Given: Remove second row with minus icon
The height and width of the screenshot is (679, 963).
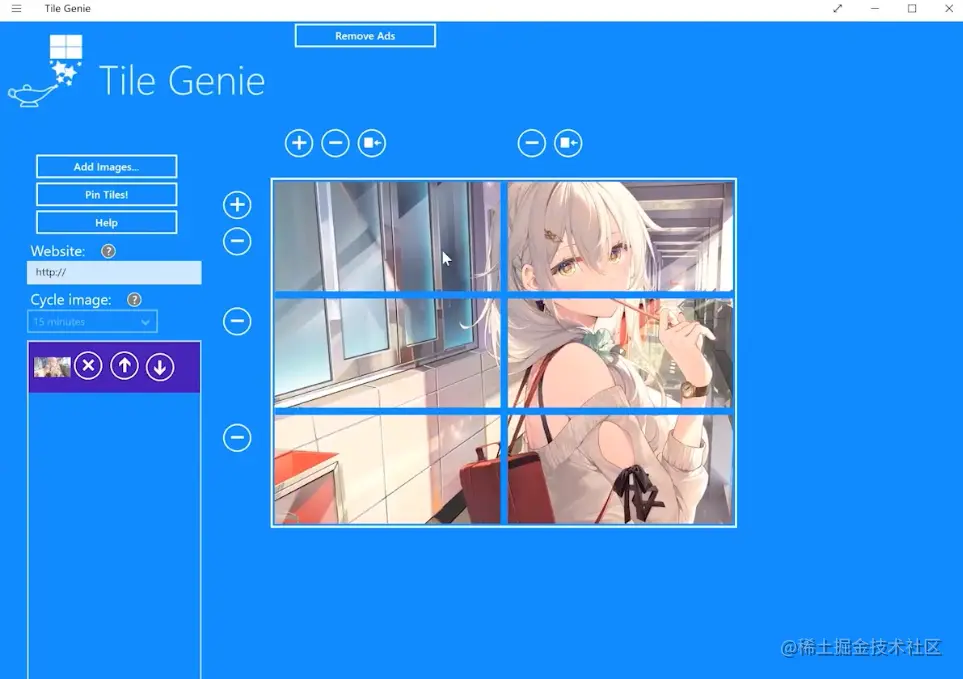Looking at the screenshot, I should (x=237, y=321).
